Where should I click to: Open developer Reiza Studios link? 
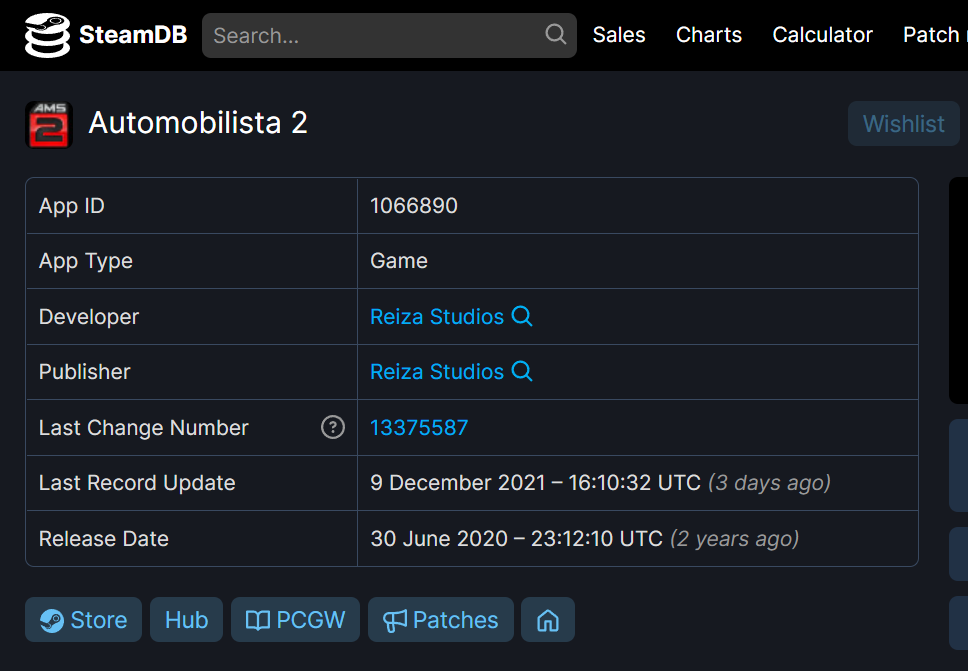(x=437, y=316)
